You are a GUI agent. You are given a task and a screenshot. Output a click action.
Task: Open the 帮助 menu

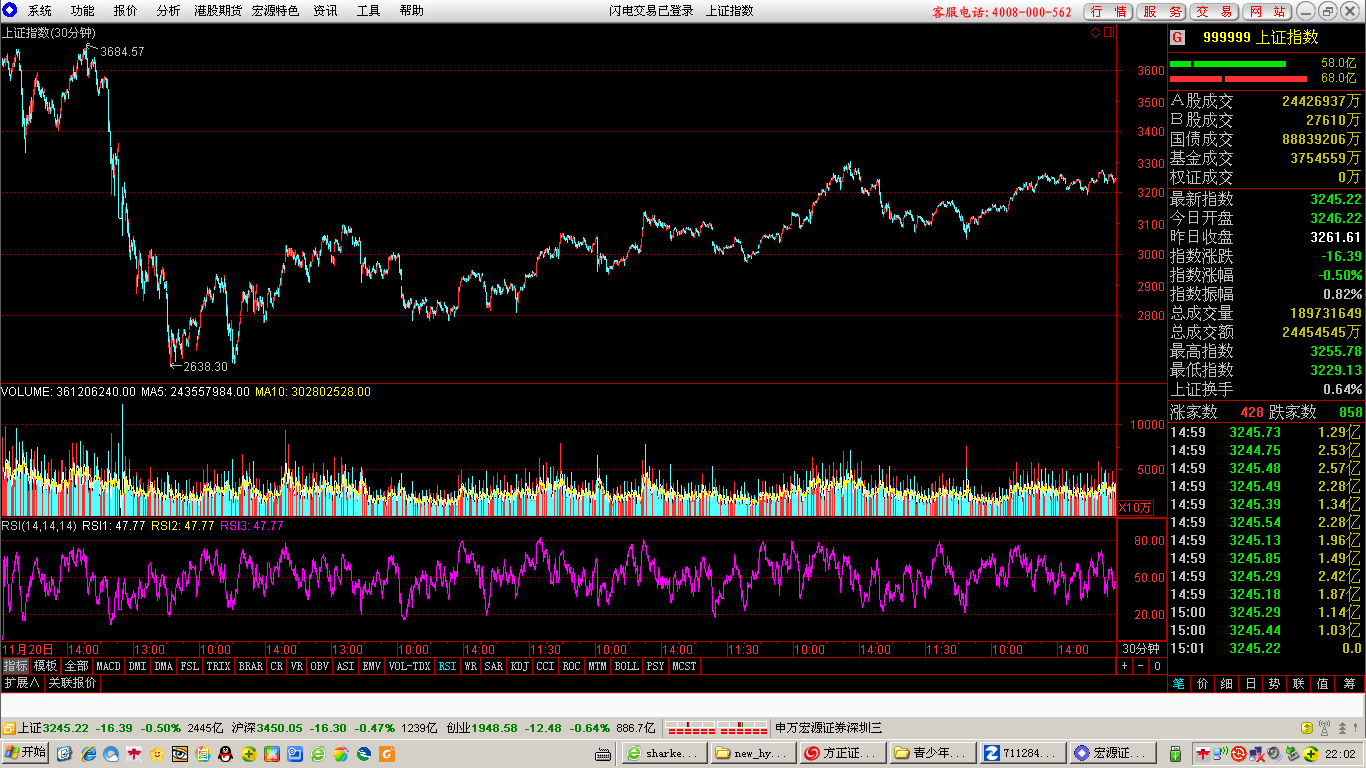coord(411,11)
